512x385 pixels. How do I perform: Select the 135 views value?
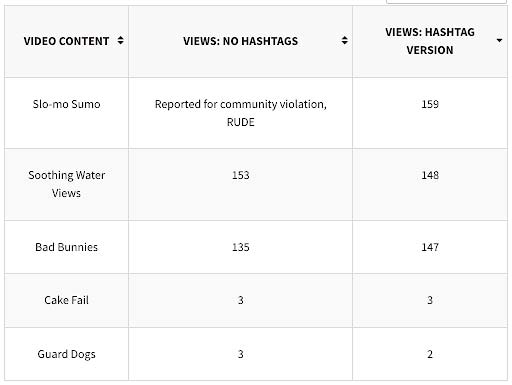240,247
